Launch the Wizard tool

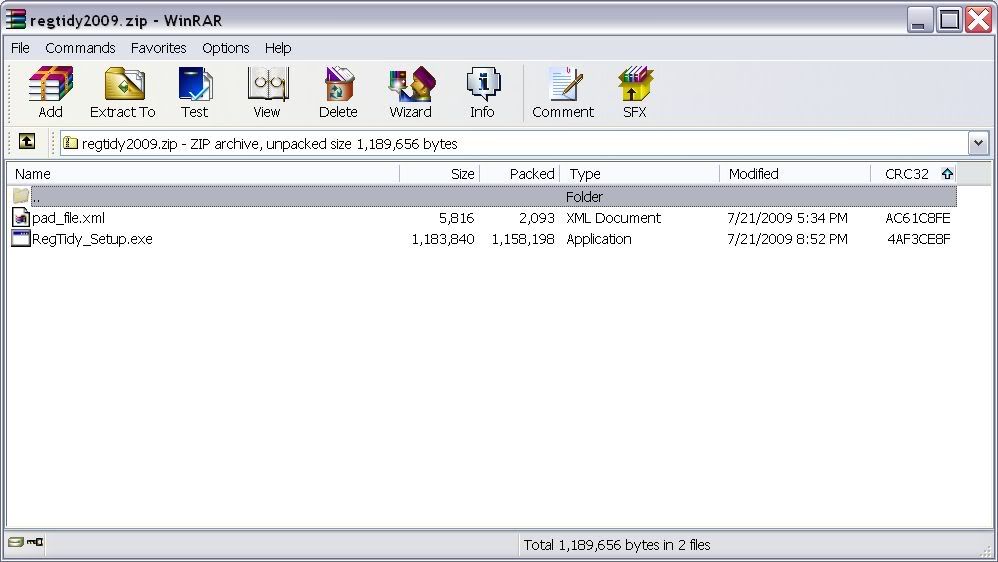click(411, 92)
